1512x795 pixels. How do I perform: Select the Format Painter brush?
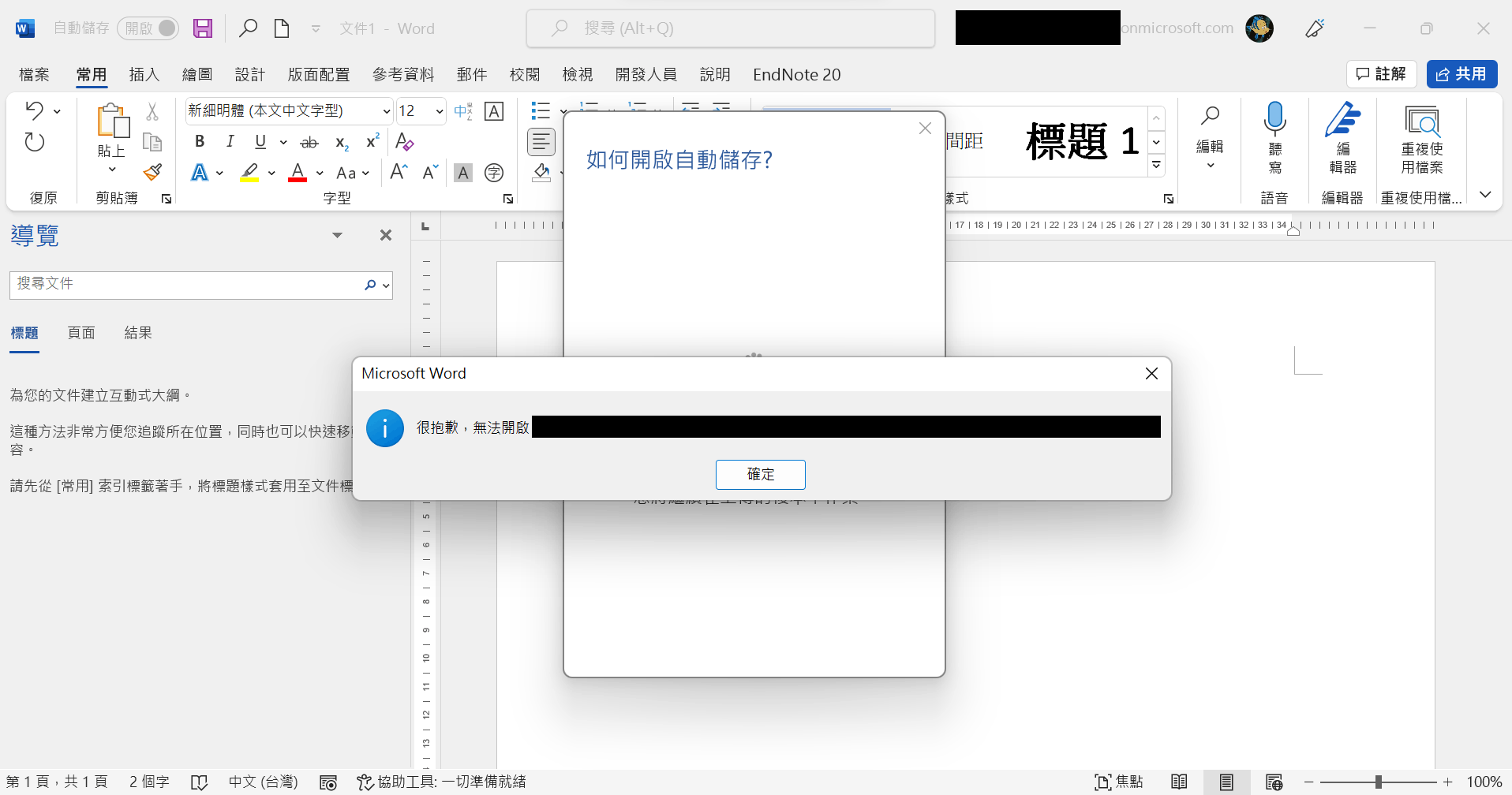pos(152,172)
